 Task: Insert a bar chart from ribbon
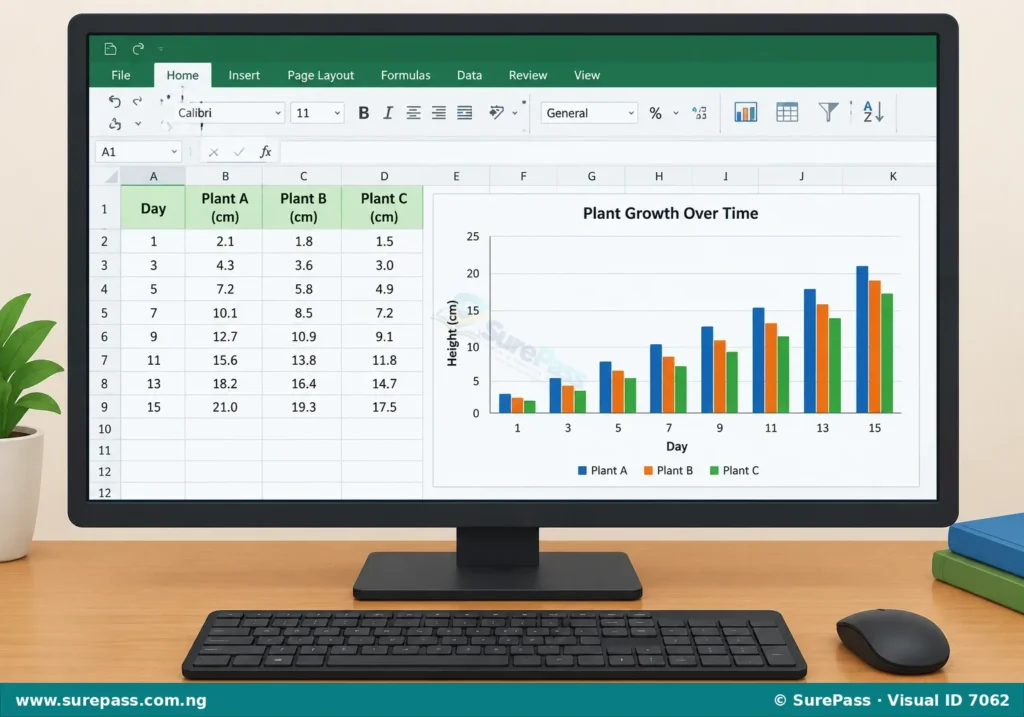click(745, 112)
